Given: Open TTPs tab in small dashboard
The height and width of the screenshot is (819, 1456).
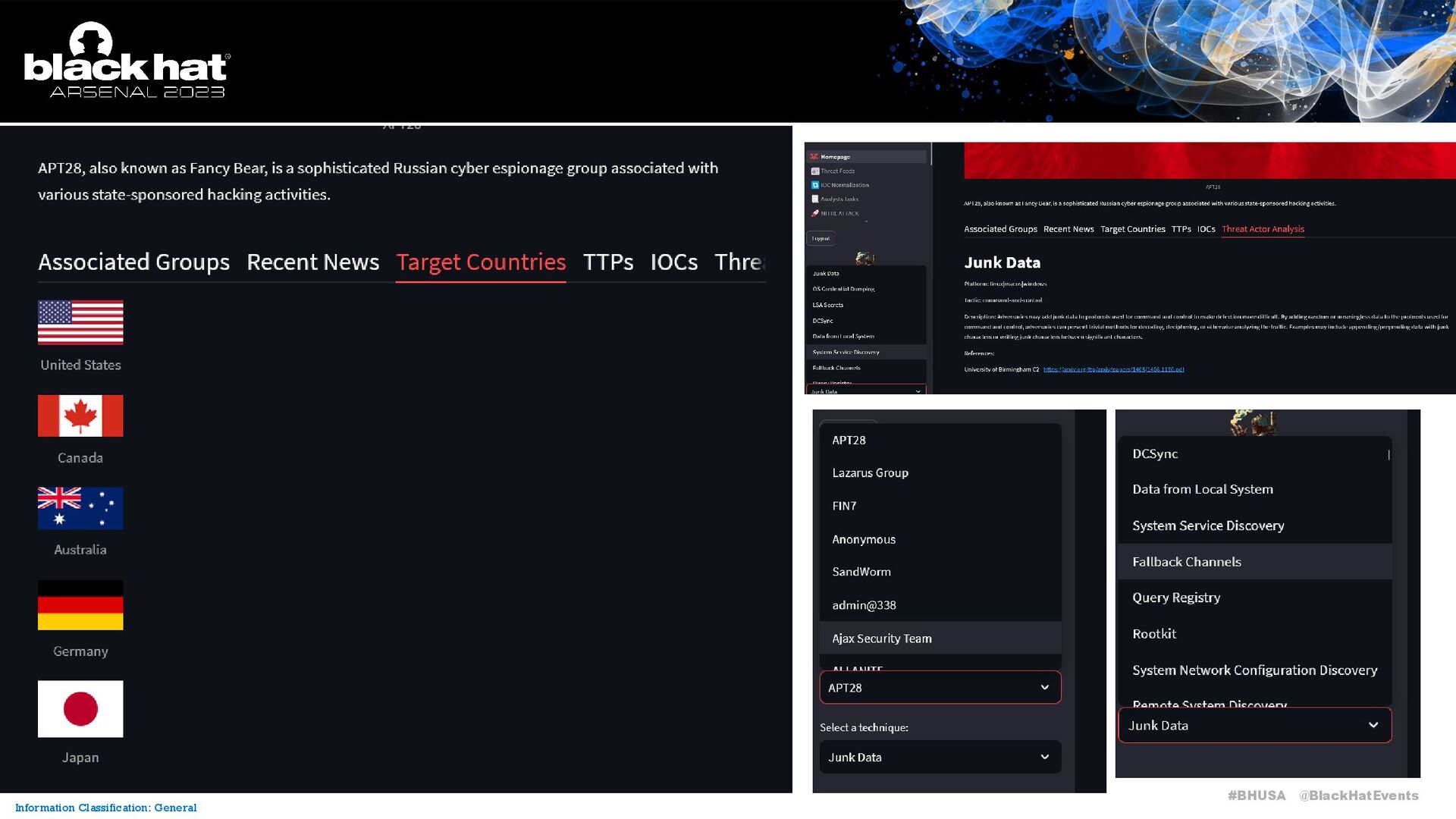Looking at the screenshot, I should (x=1181, y=229).
